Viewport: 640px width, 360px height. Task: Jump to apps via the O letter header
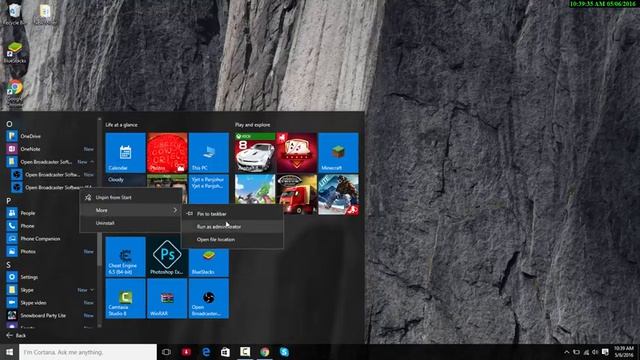pyautogui.click(x=9, y=124)
